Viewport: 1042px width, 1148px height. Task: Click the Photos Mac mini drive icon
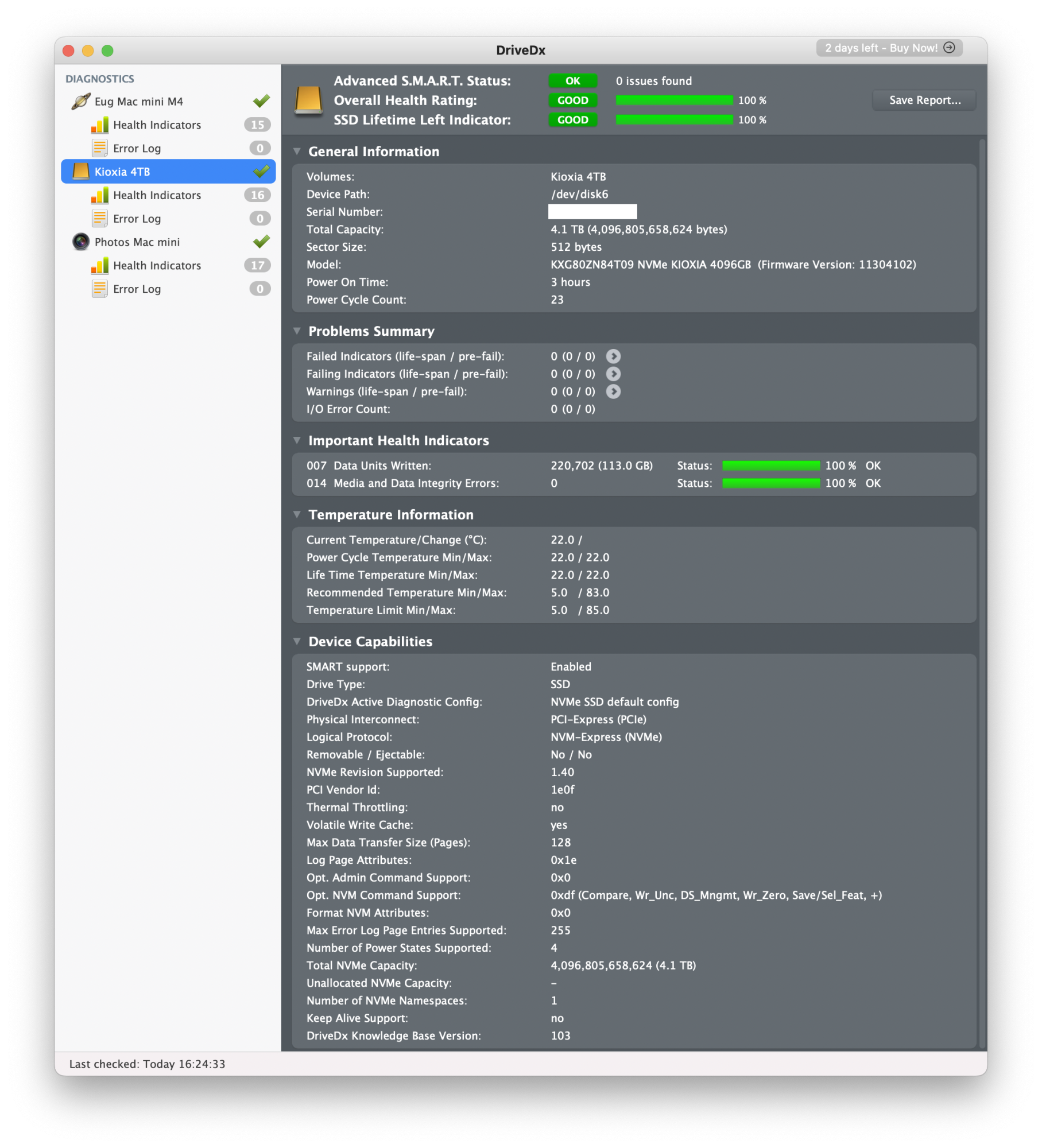click(81, 242)
